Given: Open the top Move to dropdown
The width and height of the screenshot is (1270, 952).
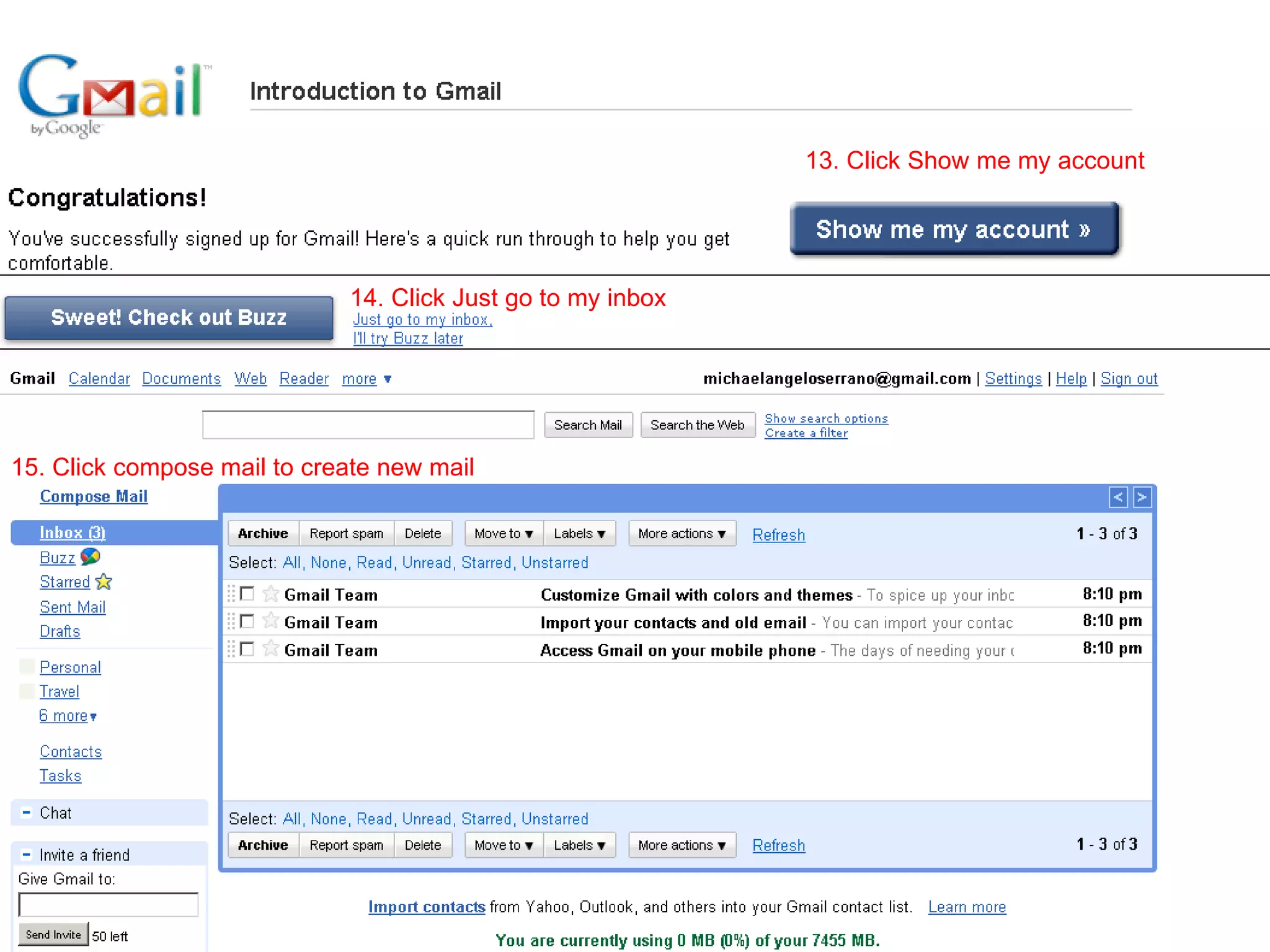Looking at the screenshot, I should pyautogui.click(x=504, y=534).
